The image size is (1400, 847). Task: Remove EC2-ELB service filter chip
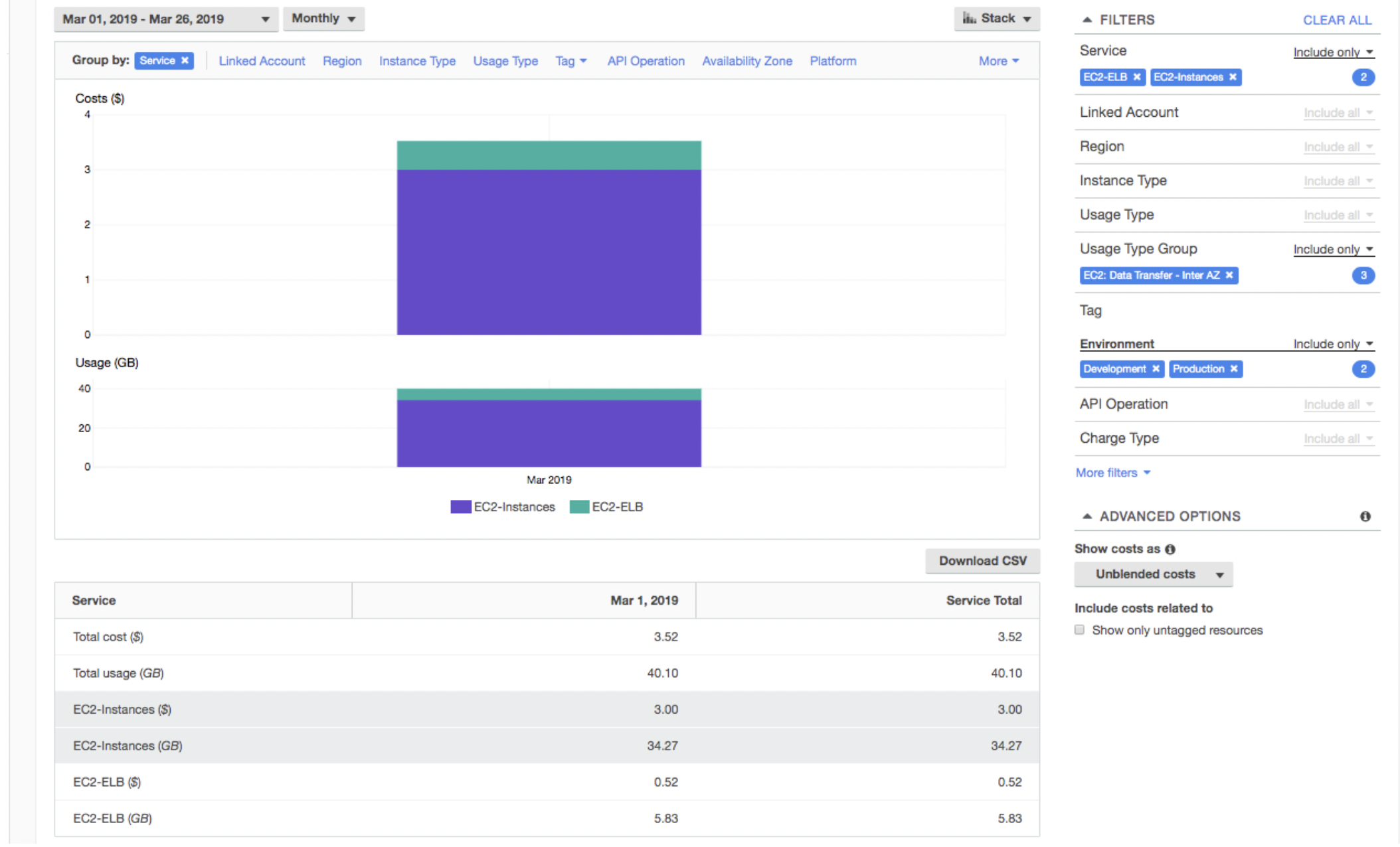(x=1137, y=77)
